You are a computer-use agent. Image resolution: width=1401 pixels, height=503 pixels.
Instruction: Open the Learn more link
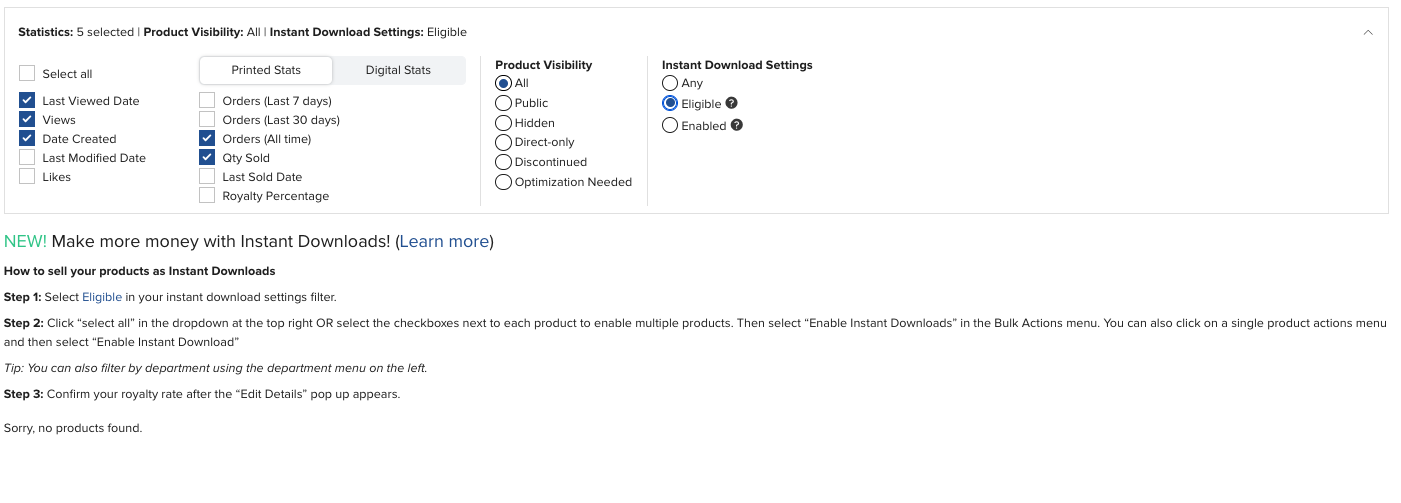coord(444,241)
